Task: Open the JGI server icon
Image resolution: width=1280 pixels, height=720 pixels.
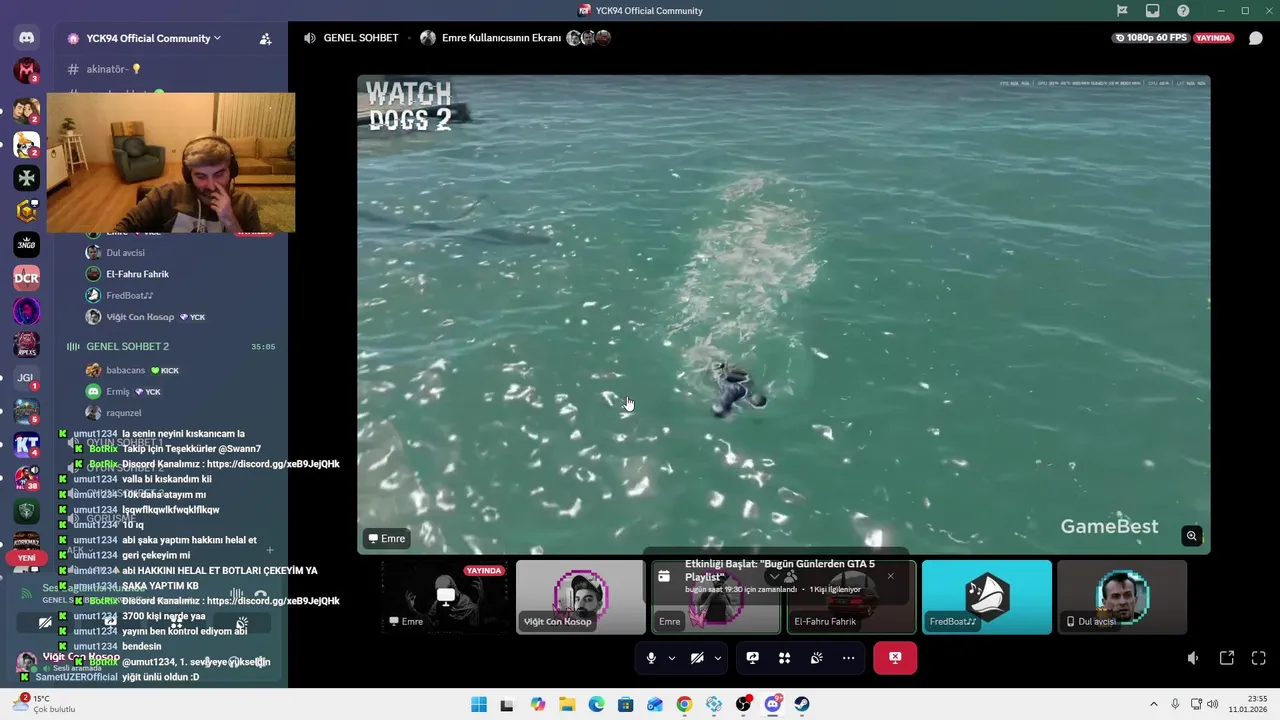Action: point(26,378)
